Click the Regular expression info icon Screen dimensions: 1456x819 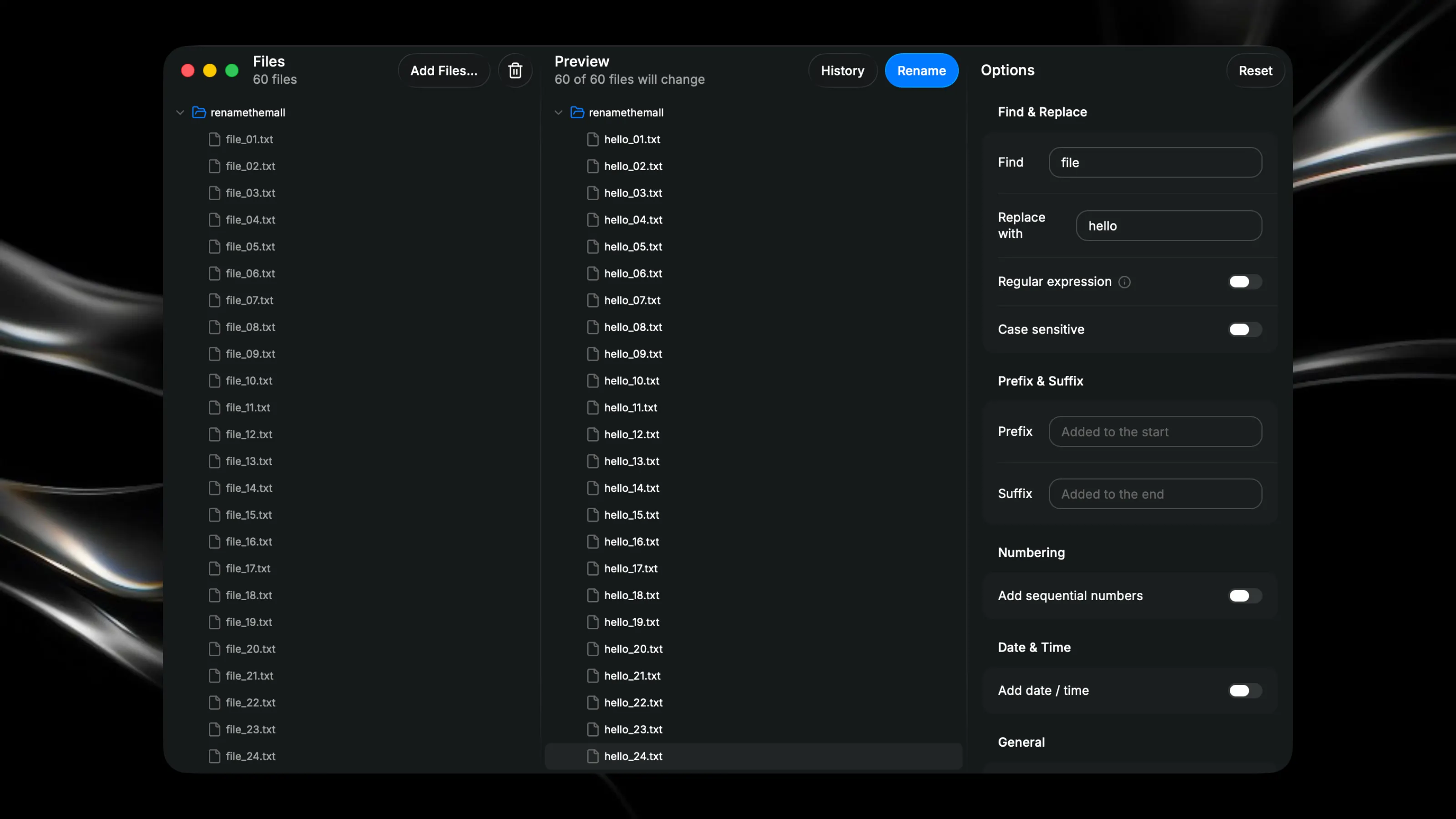point(1124,282)
